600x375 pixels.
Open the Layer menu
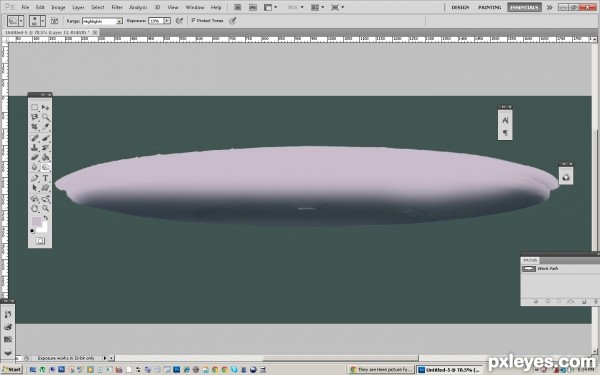click(78, 7)
